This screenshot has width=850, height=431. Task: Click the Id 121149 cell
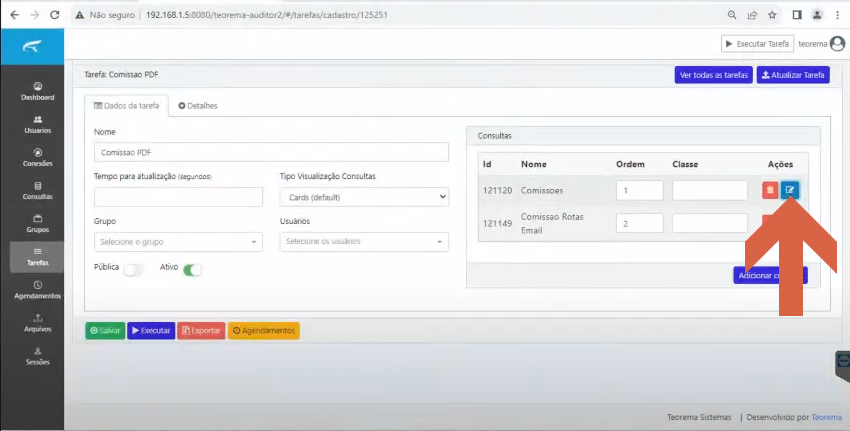pyautogui.click(x=497, y=223)
